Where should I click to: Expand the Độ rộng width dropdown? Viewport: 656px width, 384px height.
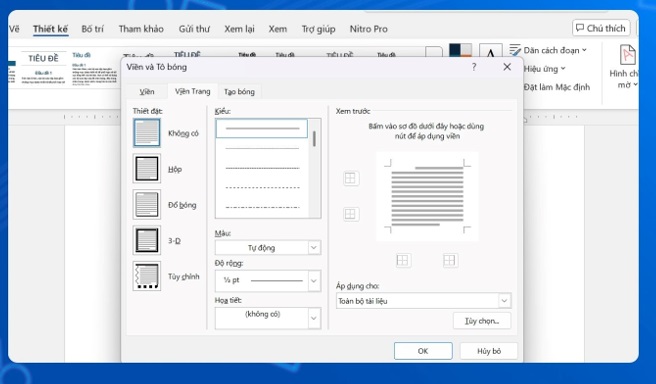(268, 281)
